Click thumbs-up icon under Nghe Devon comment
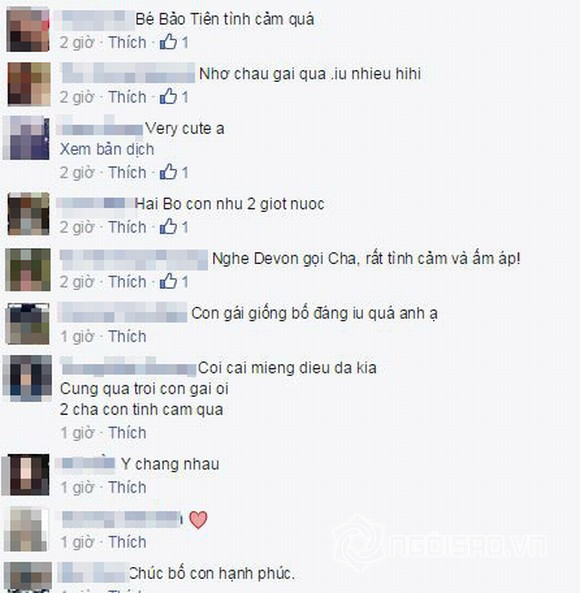Viewport: 580px width, 593px height. point(168,281)
